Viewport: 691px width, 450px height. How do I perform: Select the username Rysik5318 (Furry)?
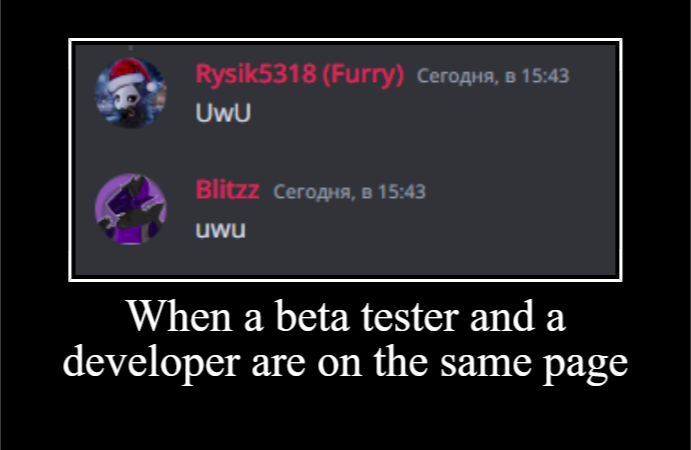tap(300, 74)
